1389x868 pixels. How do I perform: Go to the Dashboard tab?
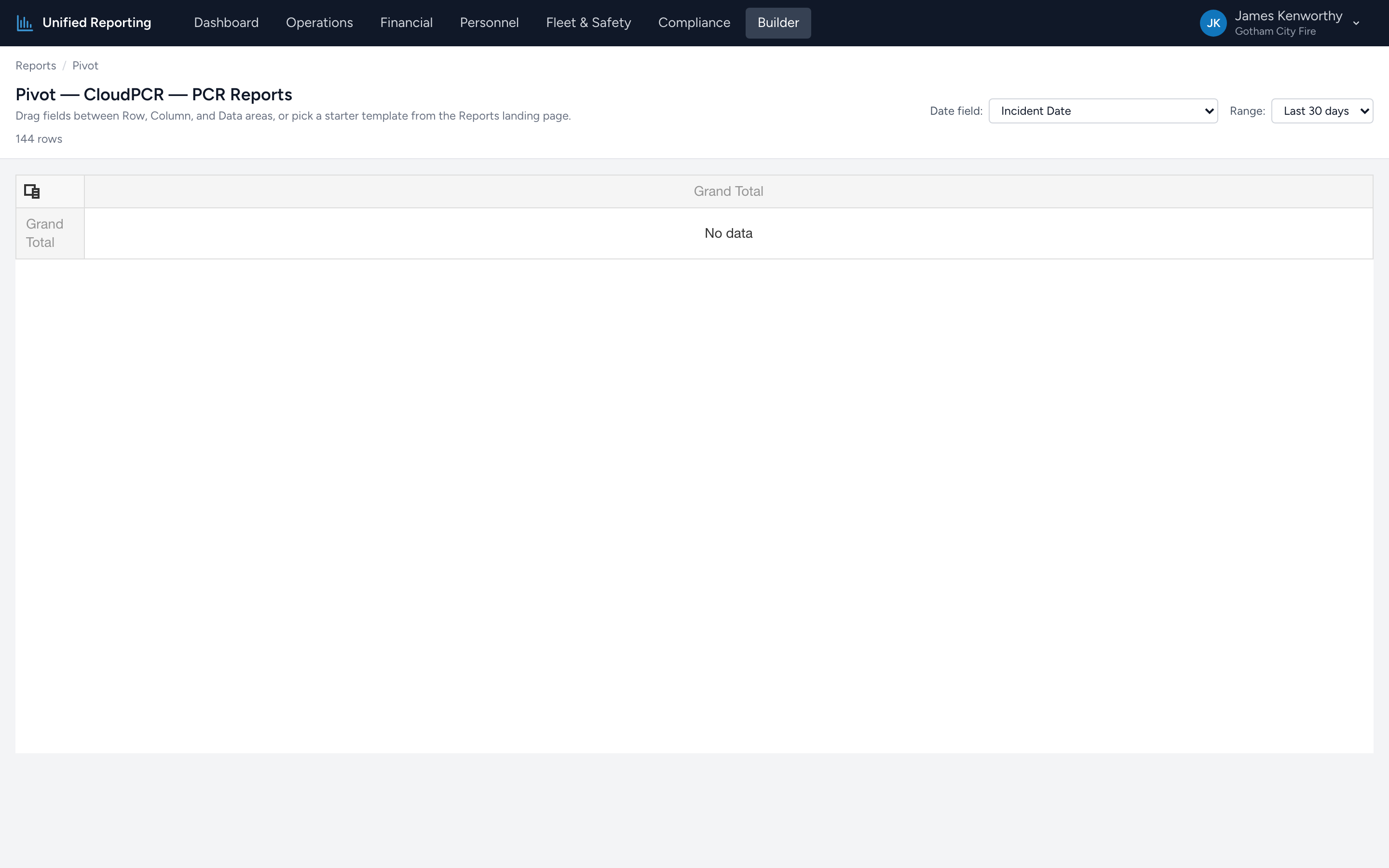pos(226,23)
